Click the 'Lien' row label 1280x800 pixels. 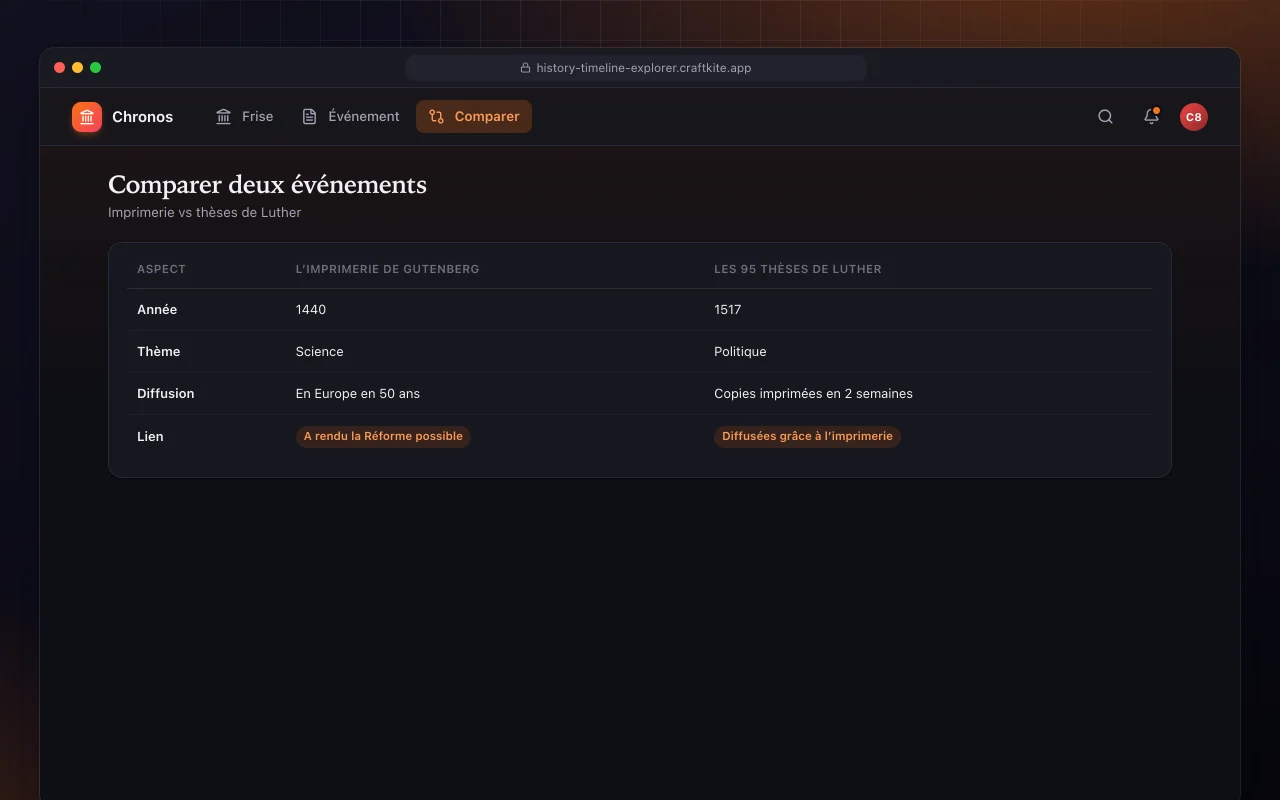click(x=150, y=437)
